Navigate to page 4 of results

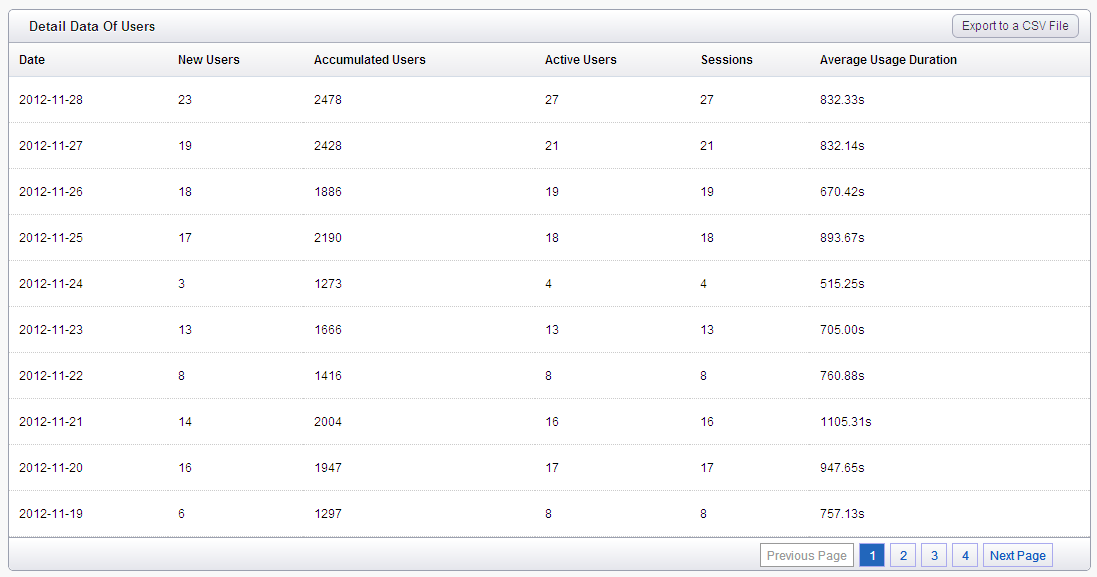click(965, 555)
